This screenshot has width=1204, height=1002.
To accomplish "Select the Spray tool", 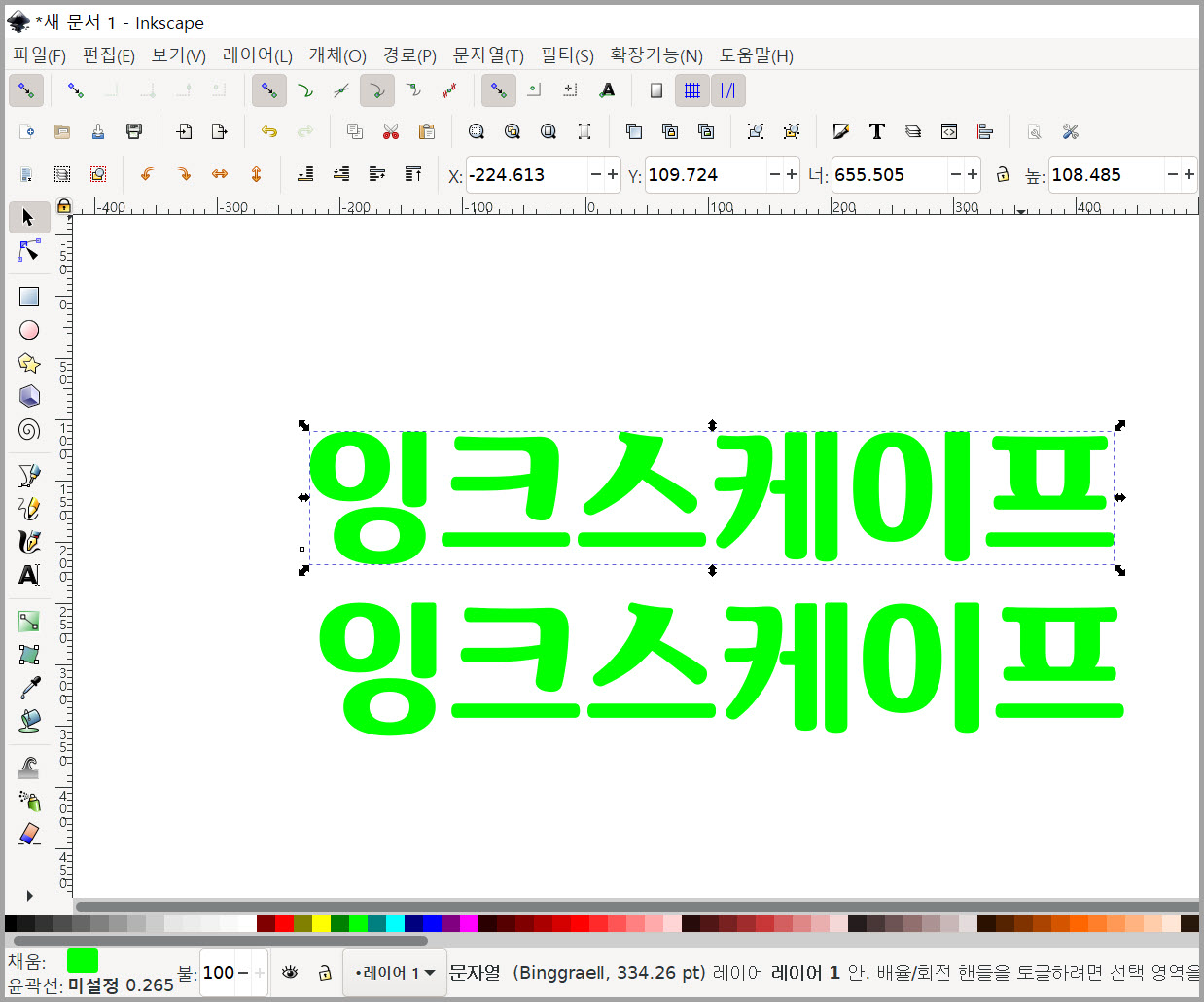I will click(29, 801).
